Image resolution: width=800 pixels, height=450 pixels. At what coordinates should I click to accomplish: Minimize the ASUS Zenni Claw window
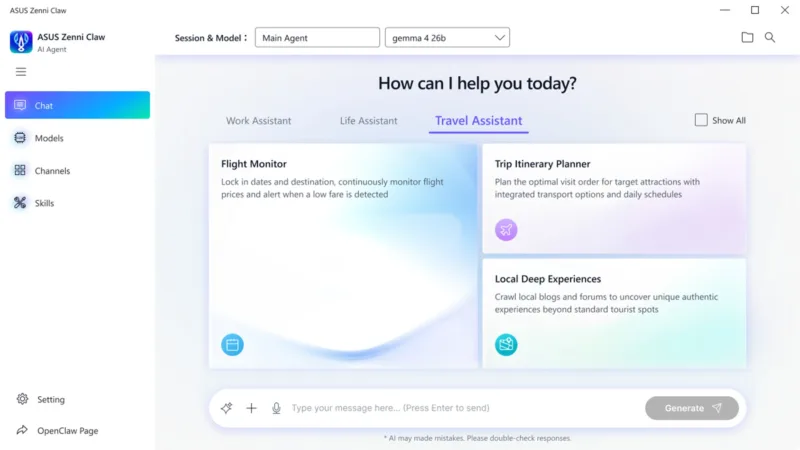point(725,10)
